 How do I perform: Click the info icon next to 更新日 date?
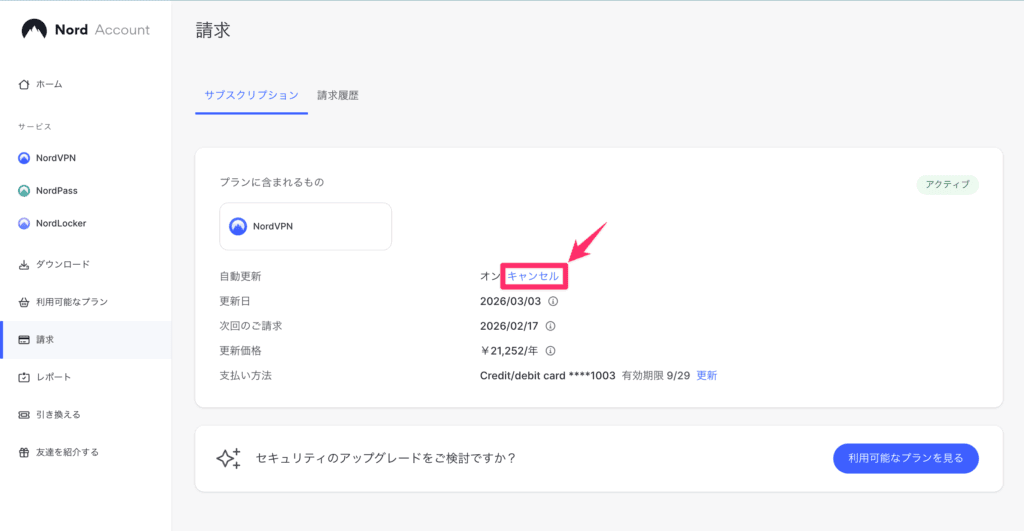pos(553,301)
